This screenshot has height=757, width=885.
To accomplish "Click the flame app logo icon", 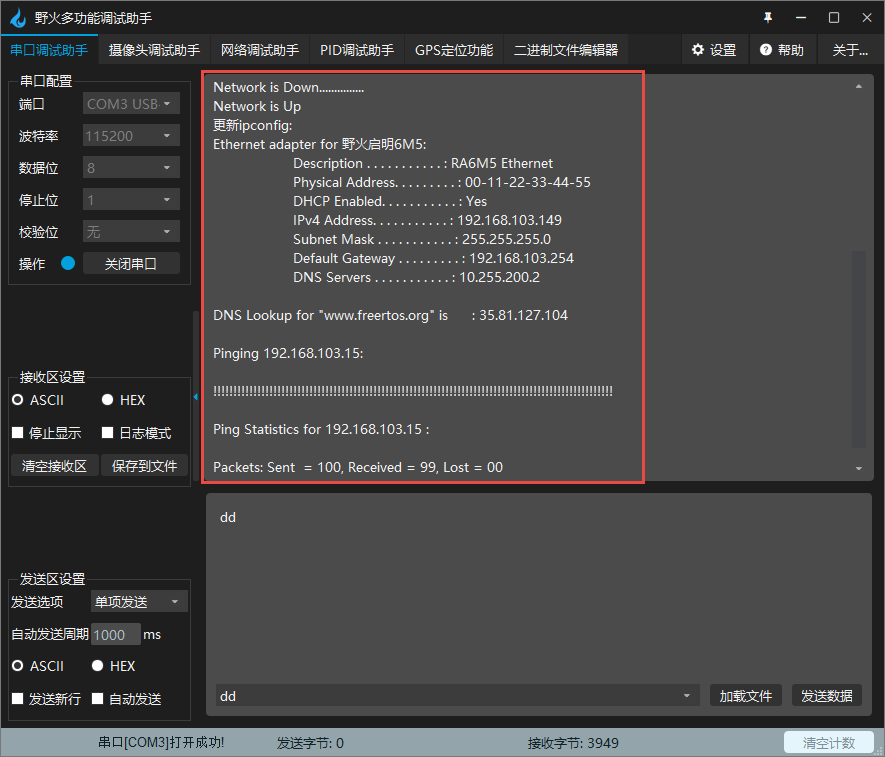I will click(18, 18).
